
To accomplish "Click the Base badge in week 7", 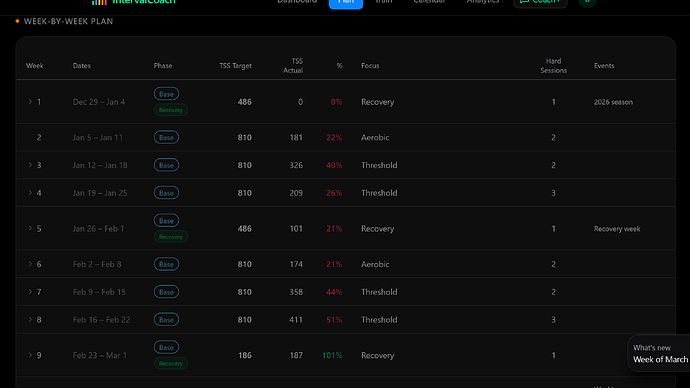I will [166, 292].
